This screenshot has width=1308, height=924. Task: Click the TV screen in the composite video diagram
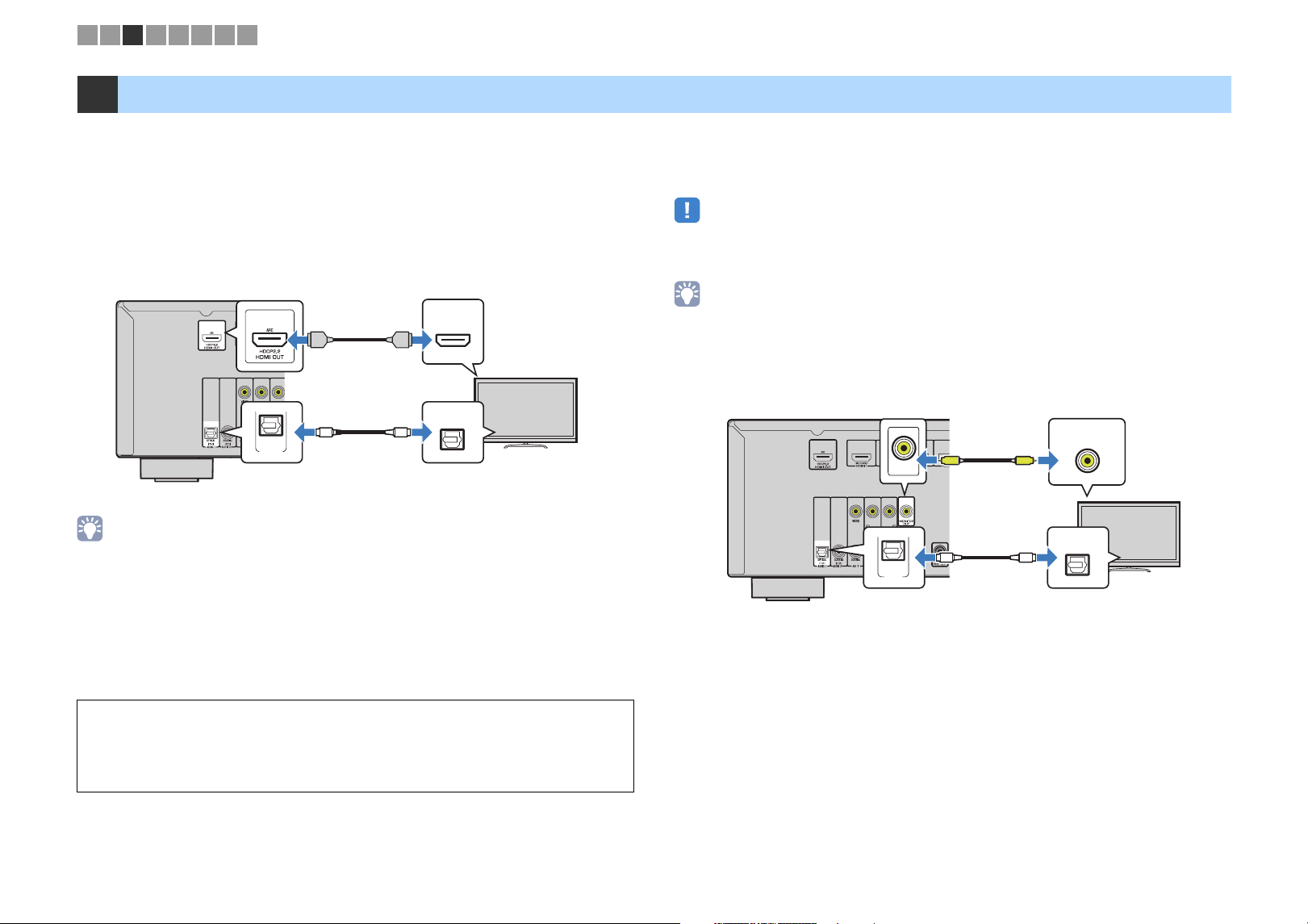click(x=1130, y=533)
